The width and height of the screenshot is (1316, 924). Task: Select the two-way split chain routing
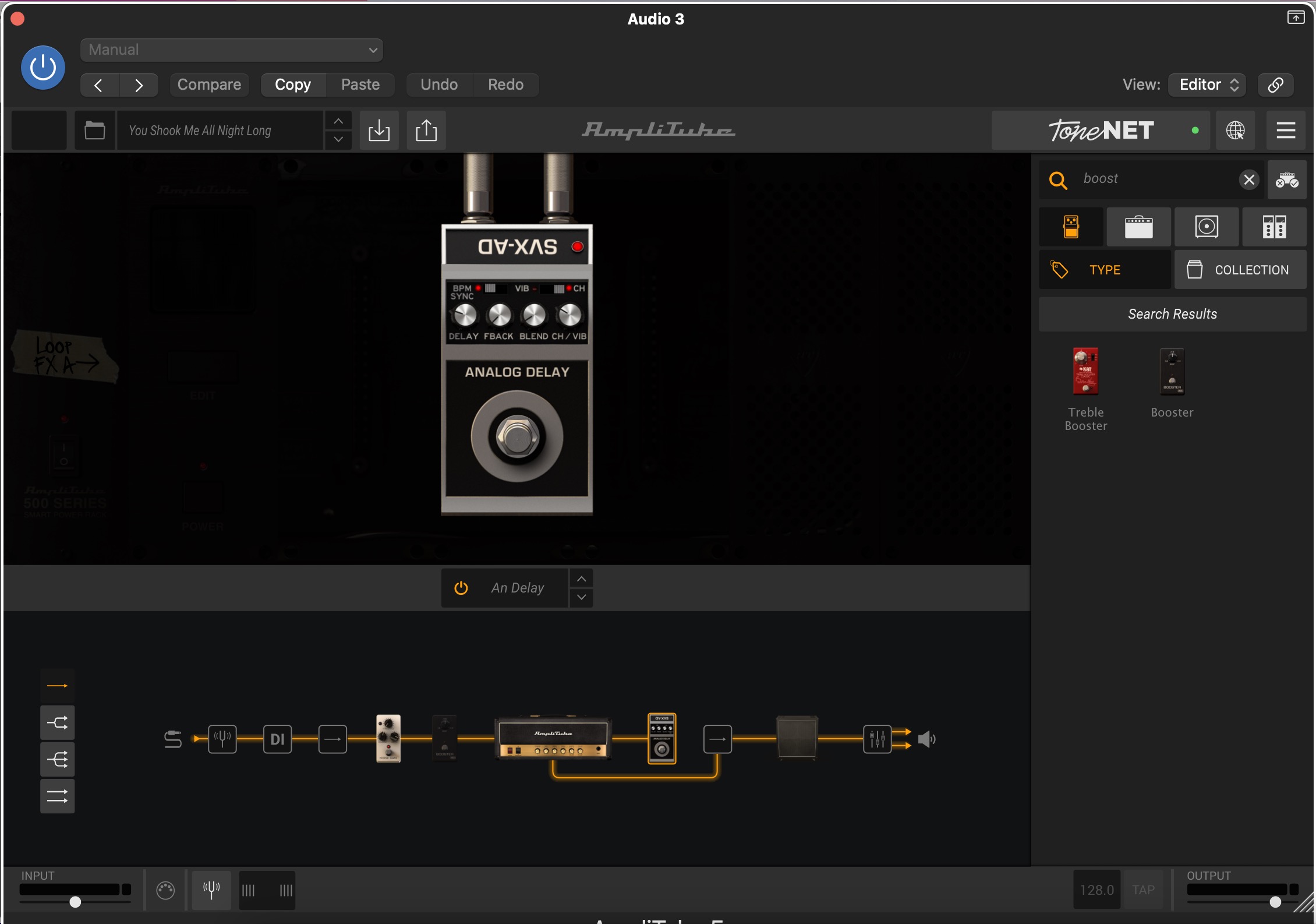coord(57,723)
